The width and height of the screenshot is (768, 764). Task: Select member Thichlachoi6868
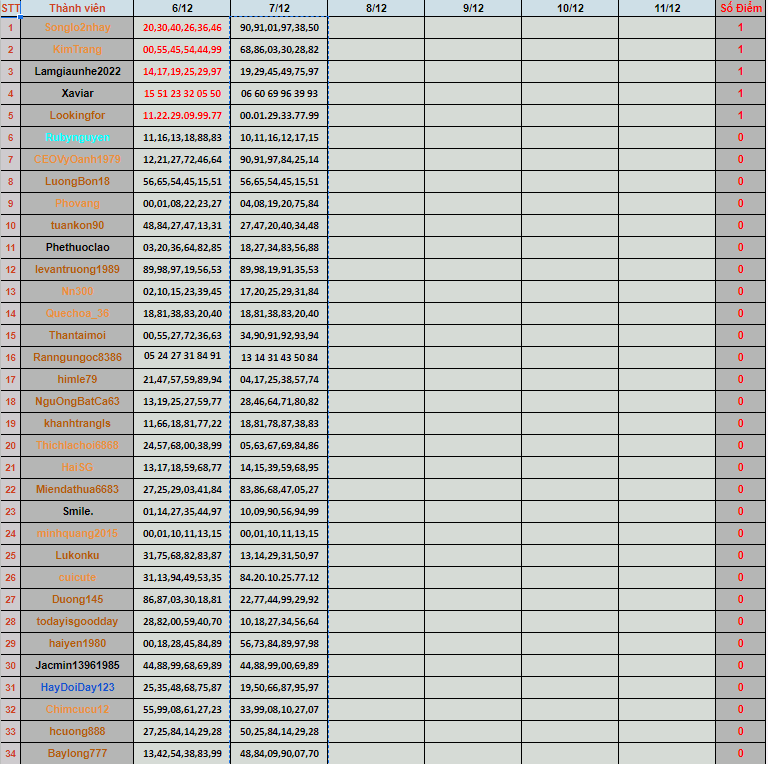point(77,446)
